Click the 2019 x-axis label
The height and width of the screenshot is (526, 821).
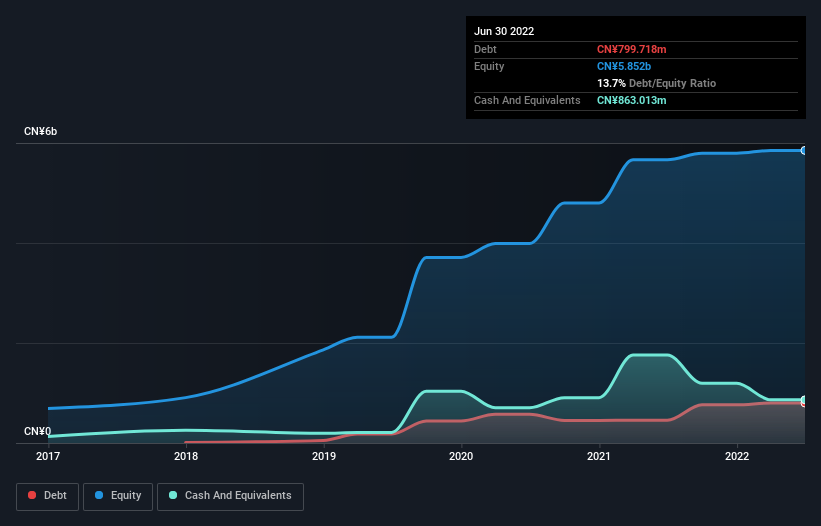[x=324, y=456]
